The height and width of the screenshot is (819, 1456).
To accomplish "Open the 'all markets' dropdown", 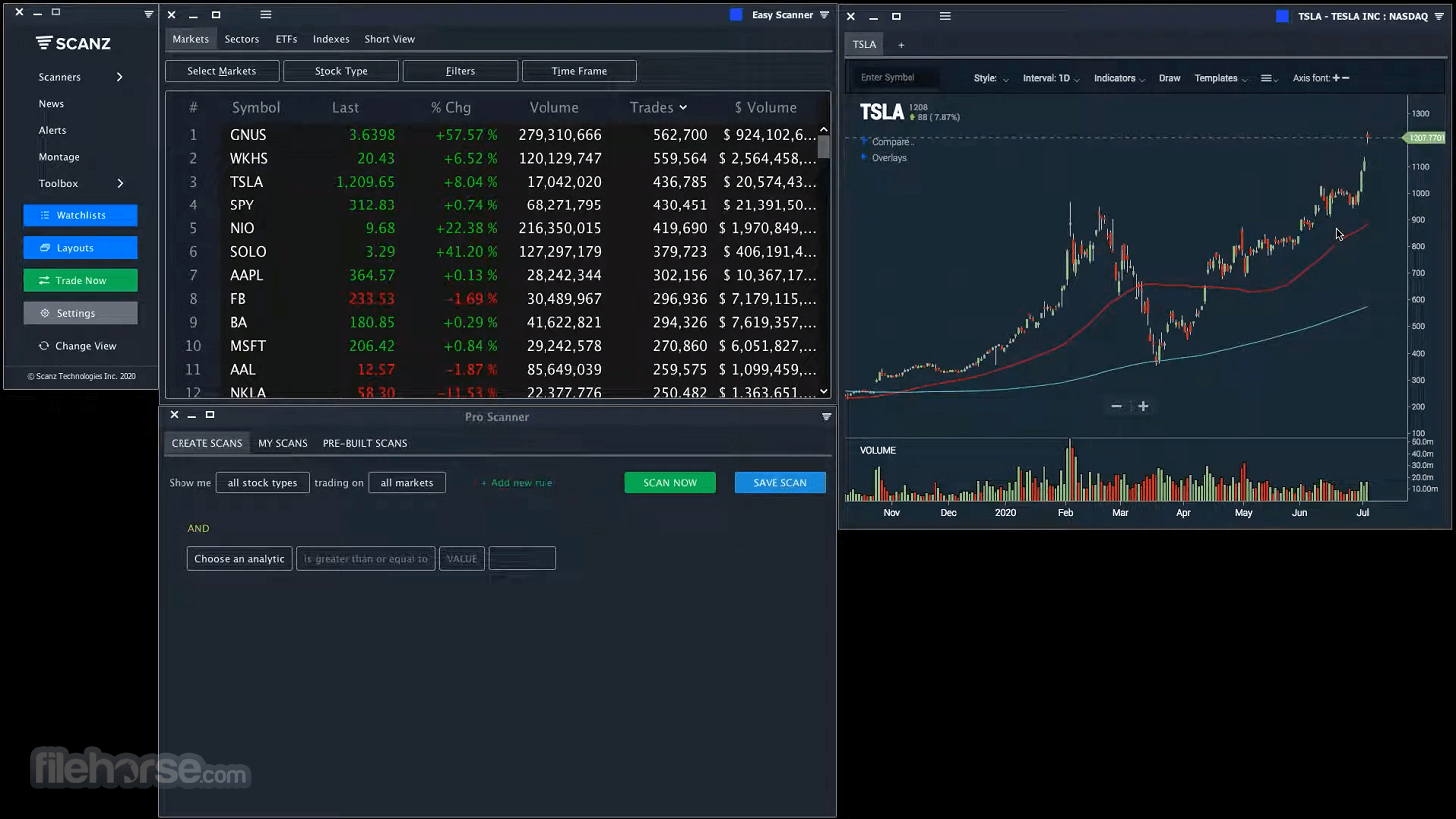I will point(407,483).
